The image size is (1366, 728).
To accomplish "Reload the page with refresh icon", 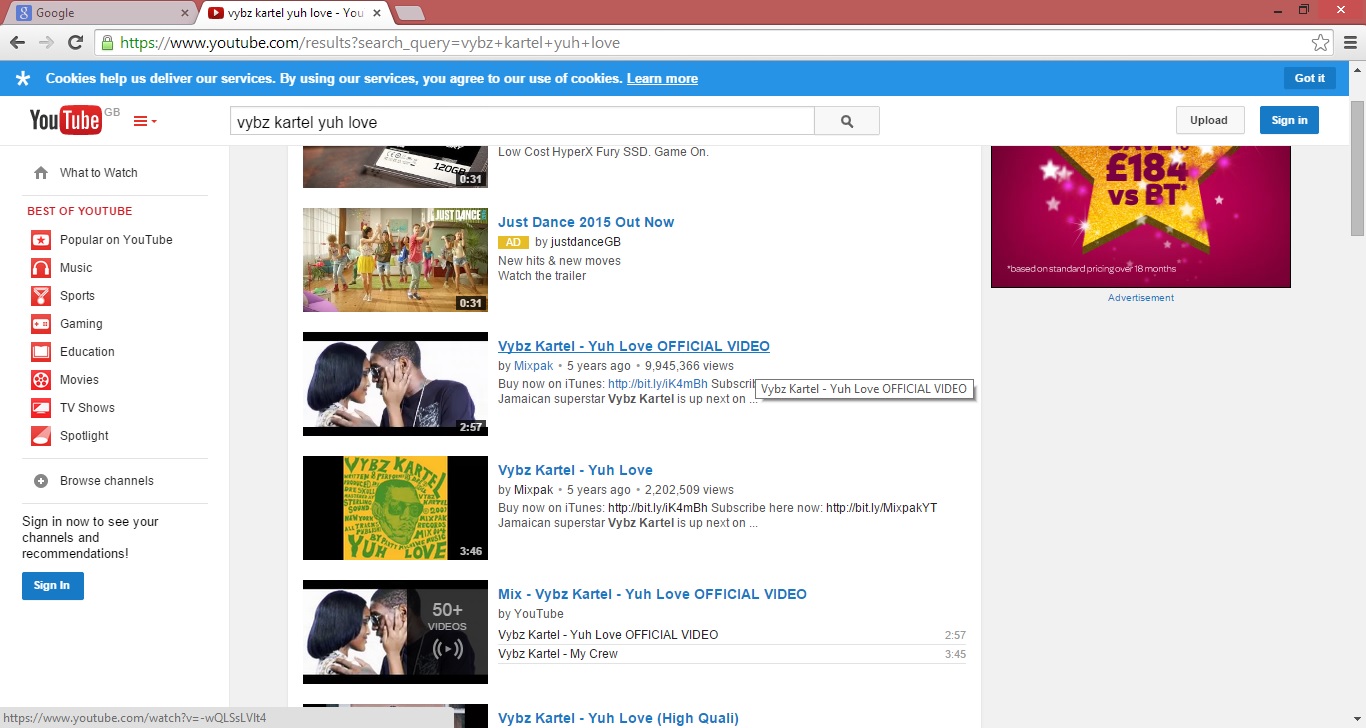I will tap(75, 43).
